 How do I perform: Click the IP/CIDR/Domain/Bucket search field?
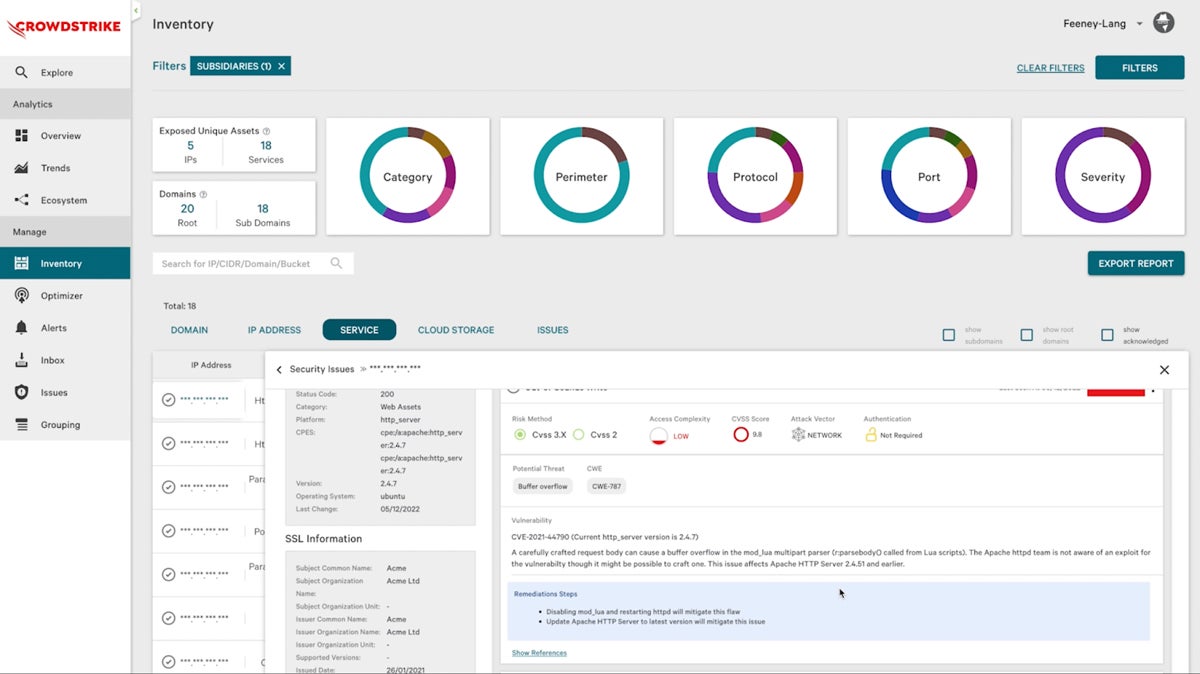pos(243,264)
